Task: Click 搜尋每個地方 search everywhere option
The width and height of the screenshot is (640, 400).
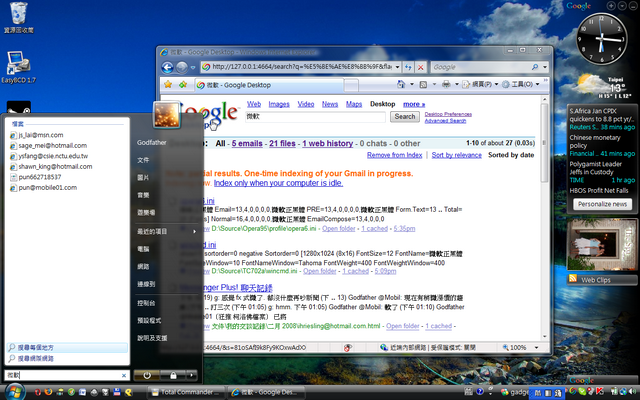Action: pos(67,347)
